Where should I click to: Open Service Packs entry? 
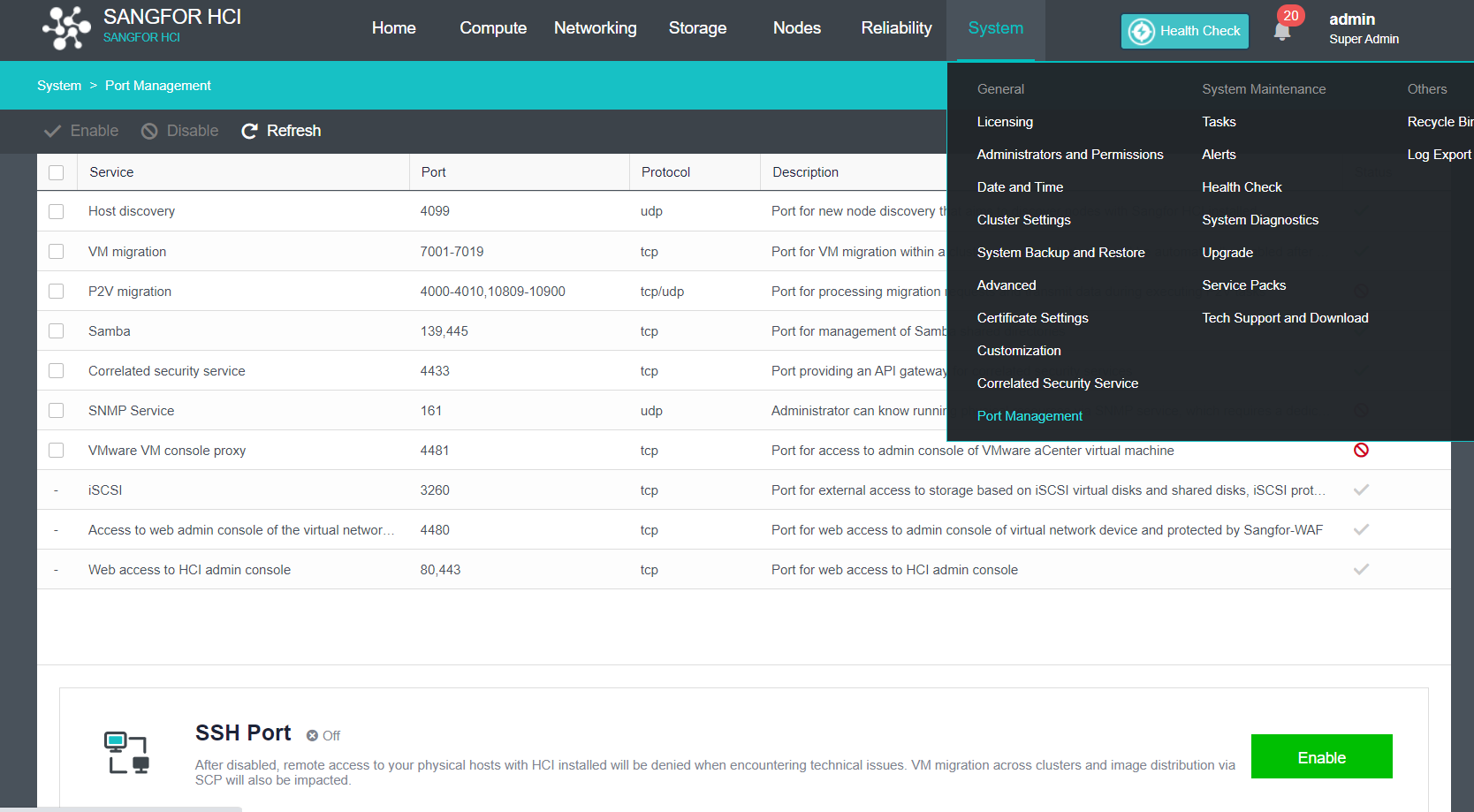pyautogui.click(x=1243, y=285)
